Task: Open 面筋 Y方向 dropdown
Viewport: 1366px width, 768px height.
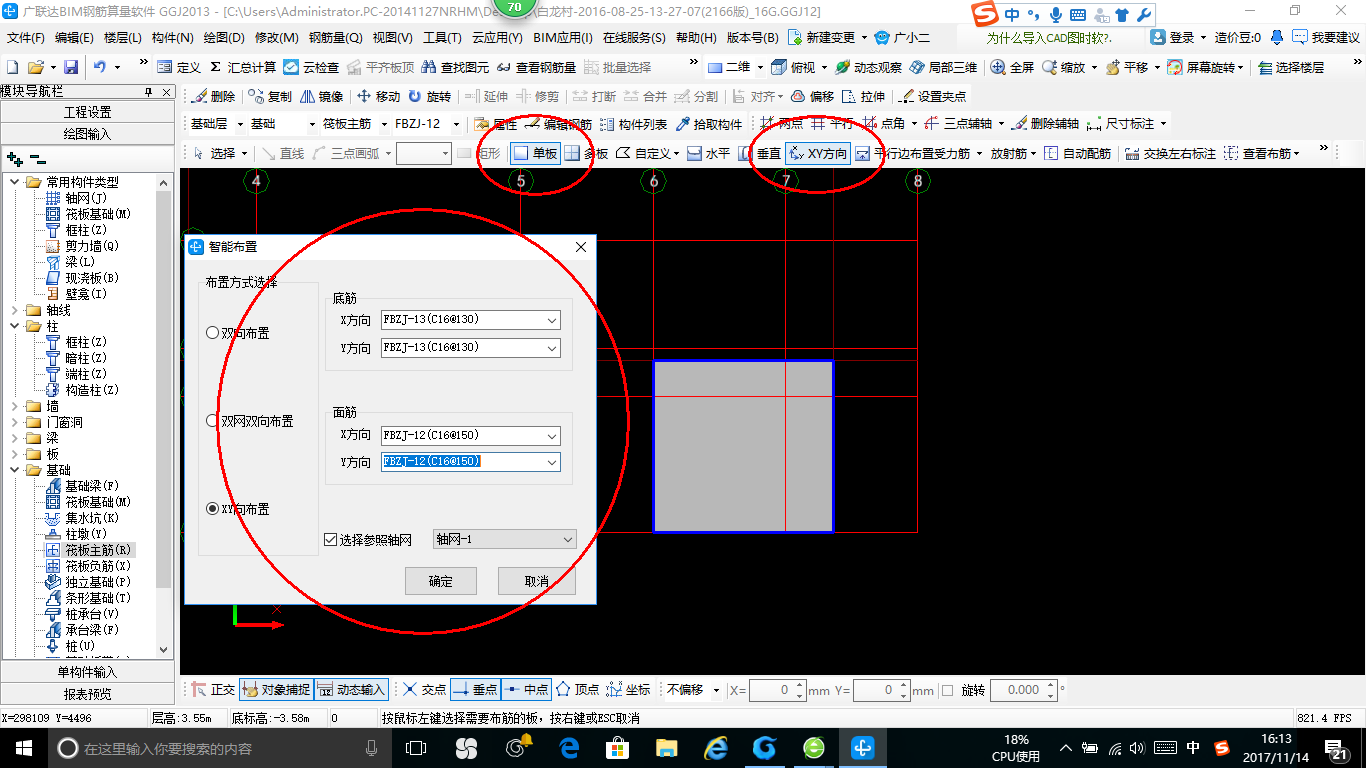Action: pyautogui.click(x=552, y=462)
